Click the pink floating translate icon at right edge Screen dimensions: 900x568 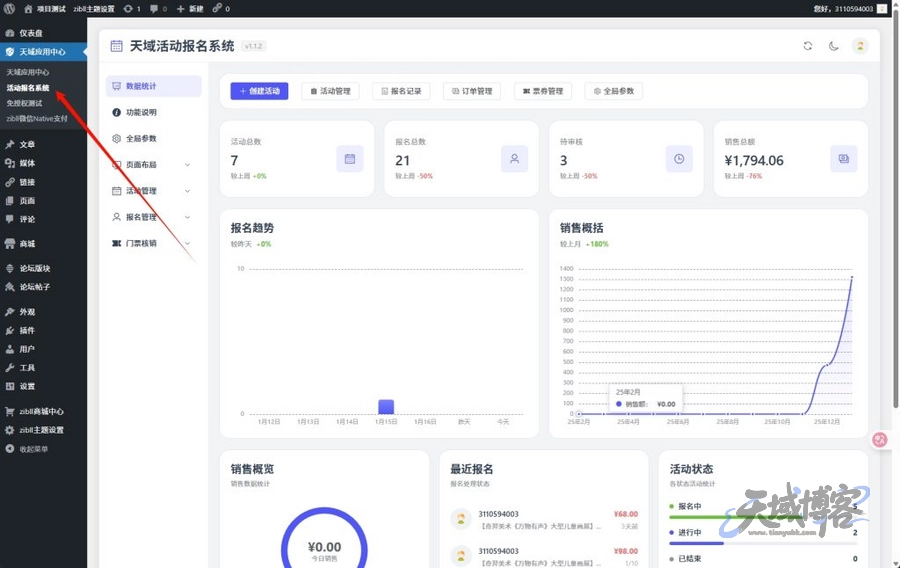880,440
